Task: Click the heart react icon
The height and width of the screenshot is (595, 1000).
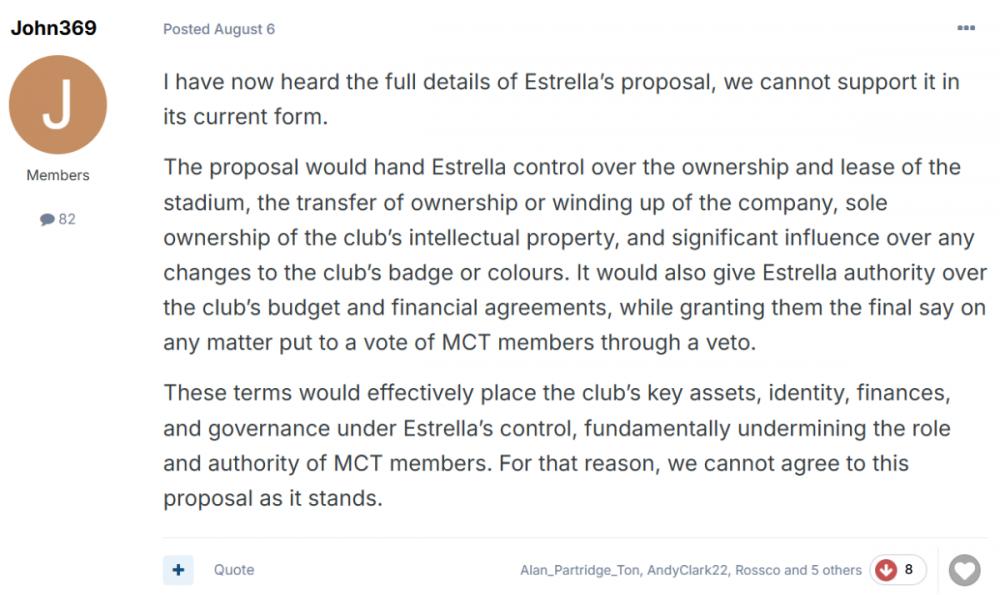Action: point(964,569)
